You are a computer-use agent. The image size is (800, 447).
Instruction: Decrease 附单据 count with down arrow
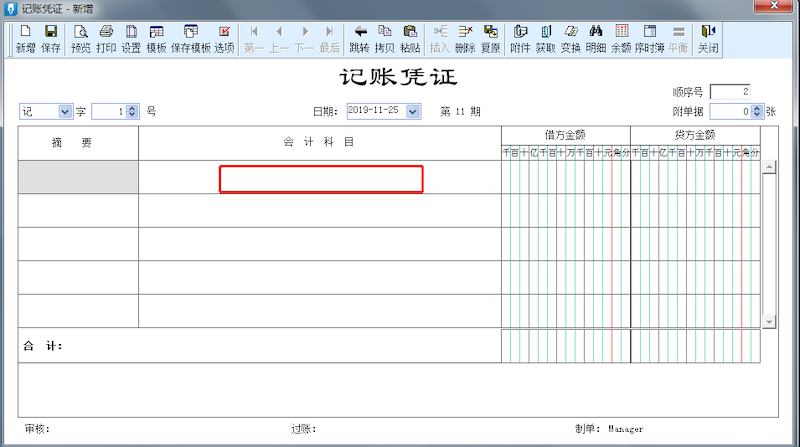tap(757, 115)
